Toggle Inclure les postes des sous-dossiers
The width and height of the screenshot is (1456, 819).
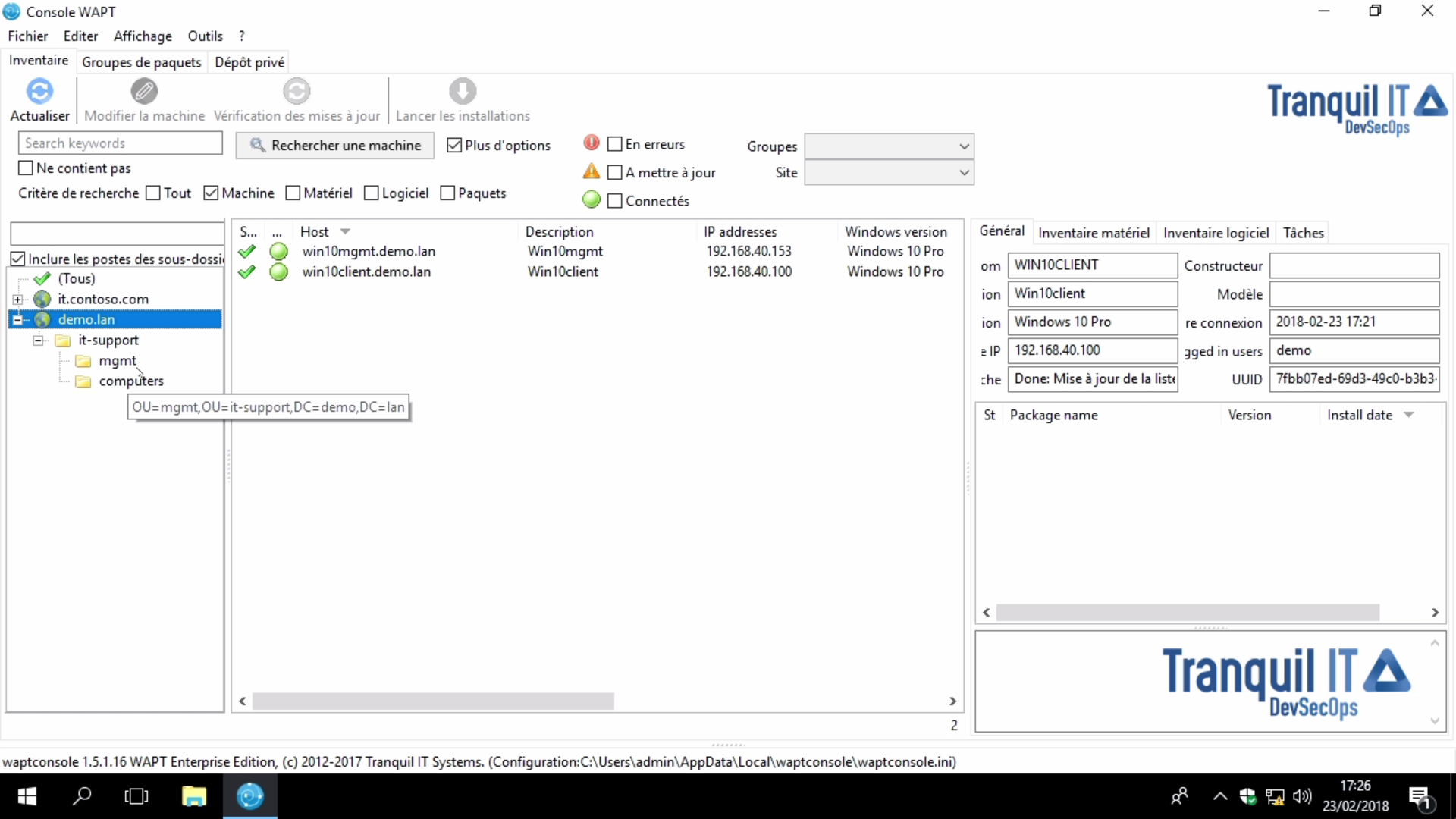point(18,259)
